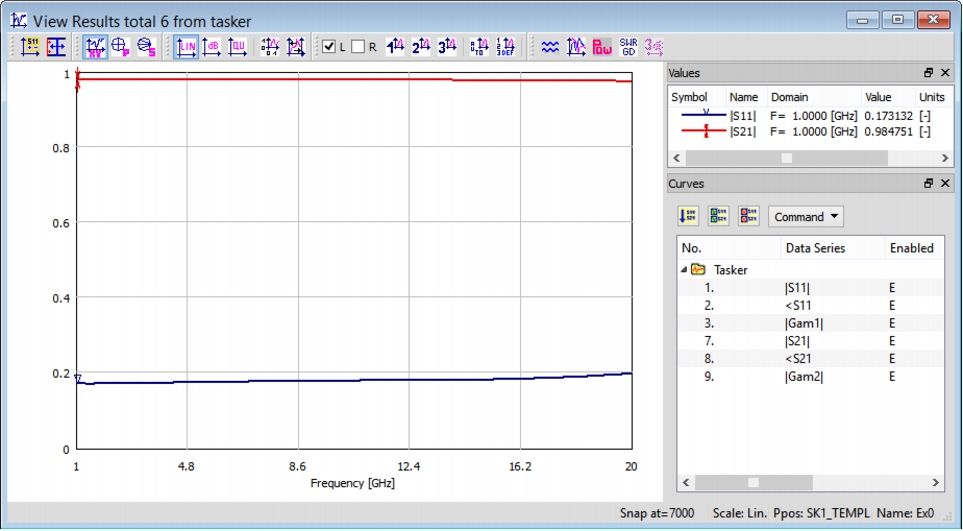Select the <S21 data series row
The width and height of the screenshot is (963, 531).
coord(811,359)
